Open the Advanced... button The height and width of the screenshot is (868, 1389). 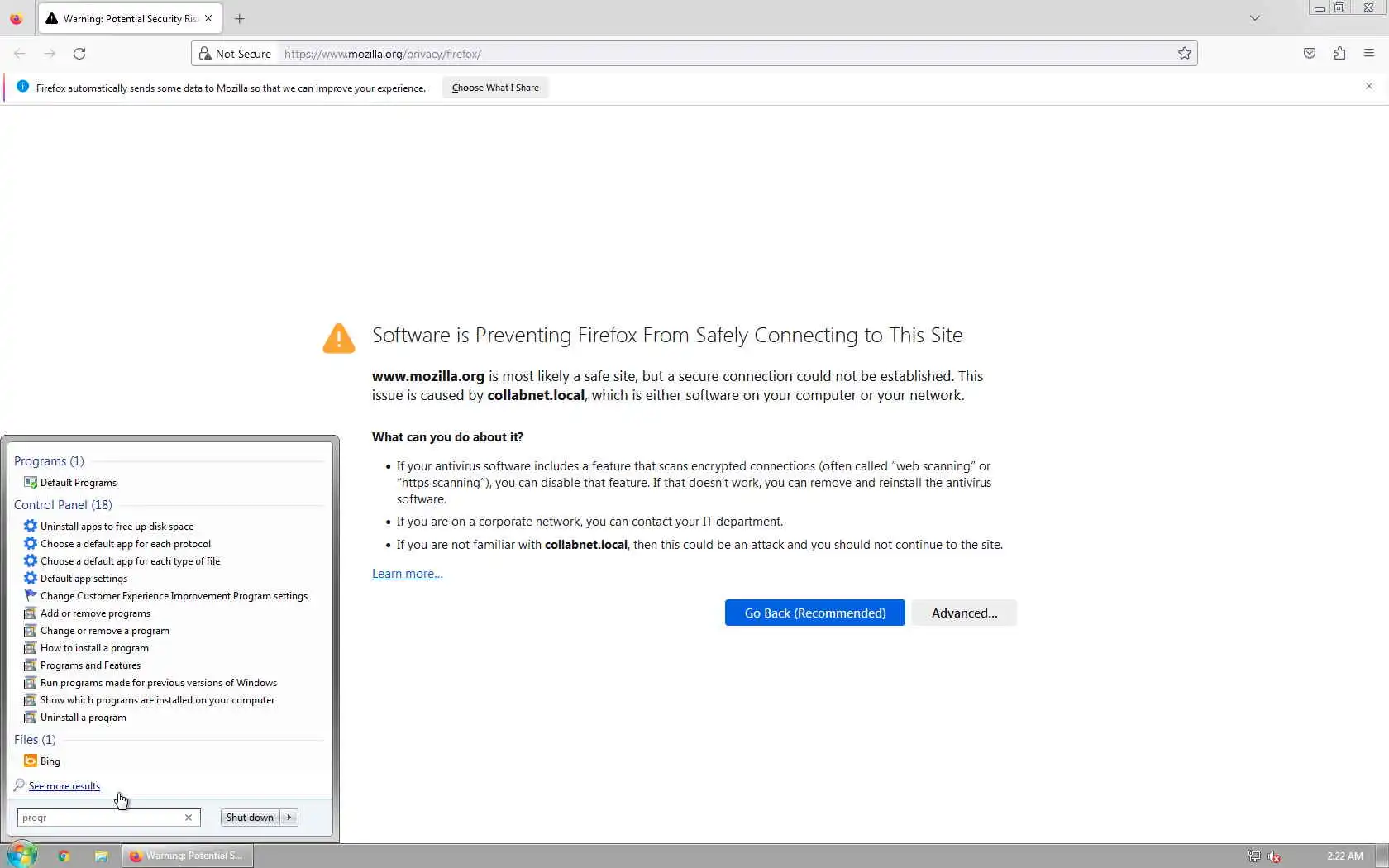(x=964, y=613)
